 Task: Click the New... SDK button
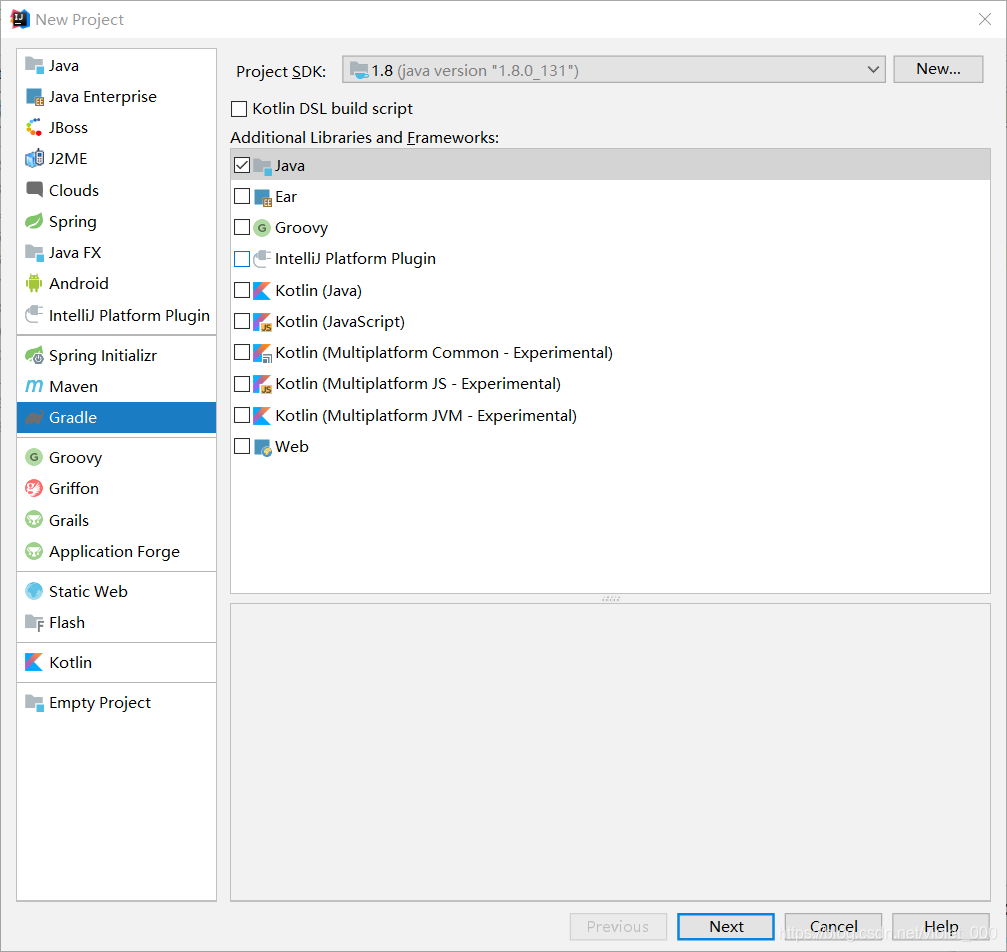click(938, 69)
